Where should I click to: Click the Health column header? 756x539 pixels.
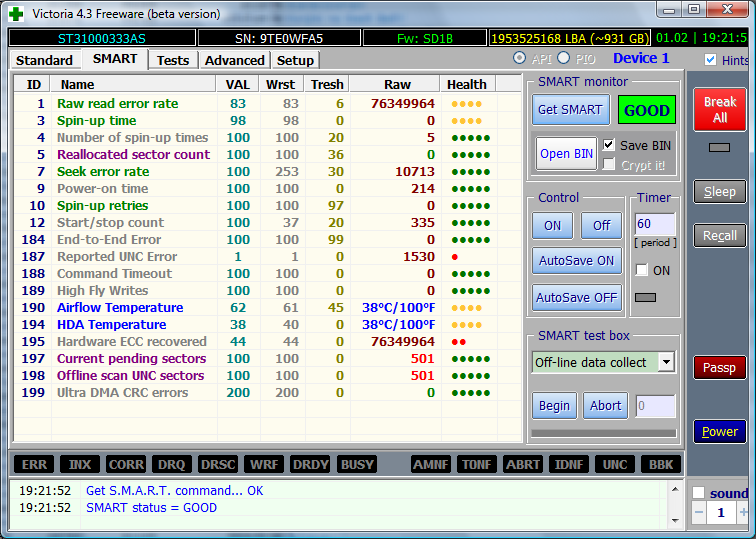click(x=468, y=84)
